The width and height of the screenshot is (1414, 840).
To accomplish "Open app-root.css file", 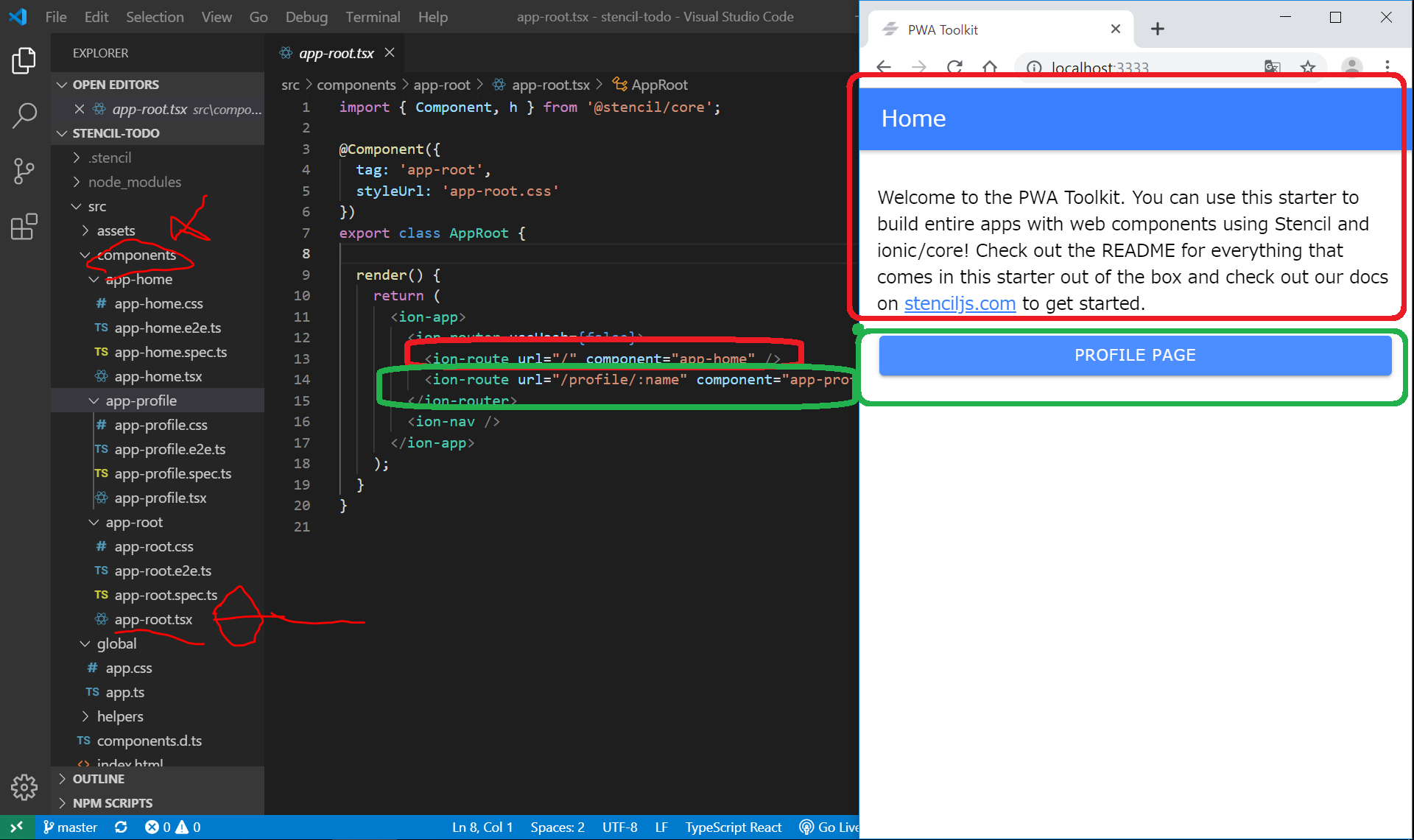I will coord(153,546).
